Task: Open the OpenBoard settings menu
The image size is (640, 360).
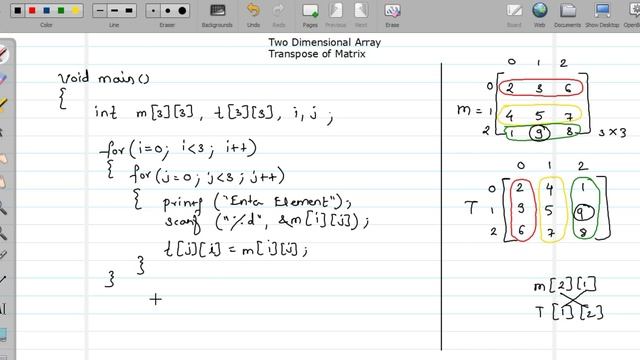Action: click(633, 15)
